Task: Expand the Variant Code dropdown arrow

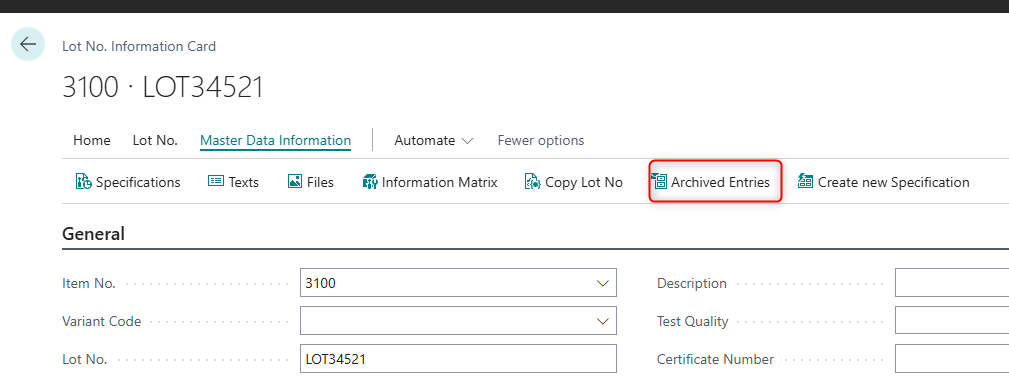Action: 602,321
